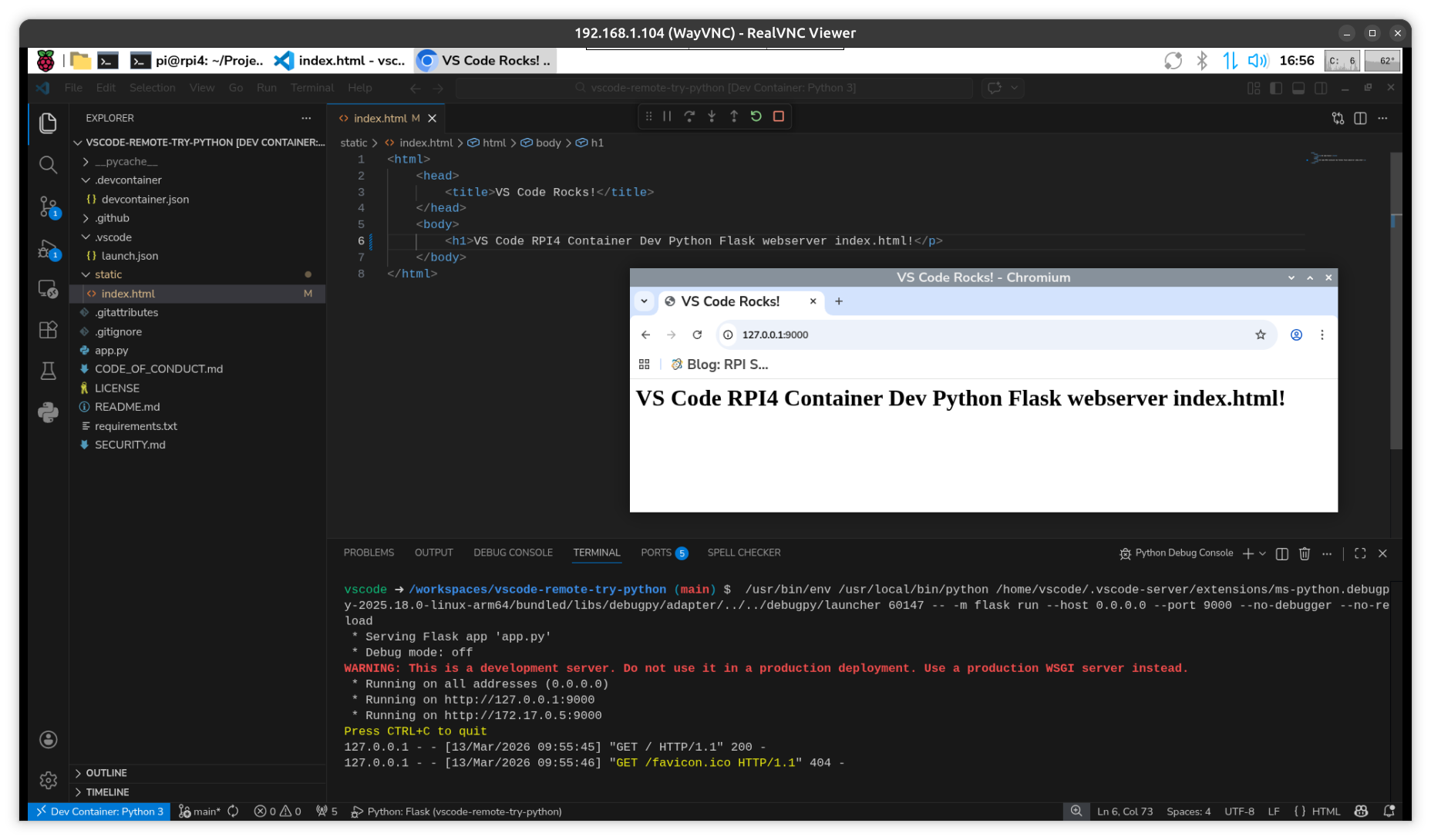
Task: Pause the debugger from debug toolbar
Action: click(667, 116)
